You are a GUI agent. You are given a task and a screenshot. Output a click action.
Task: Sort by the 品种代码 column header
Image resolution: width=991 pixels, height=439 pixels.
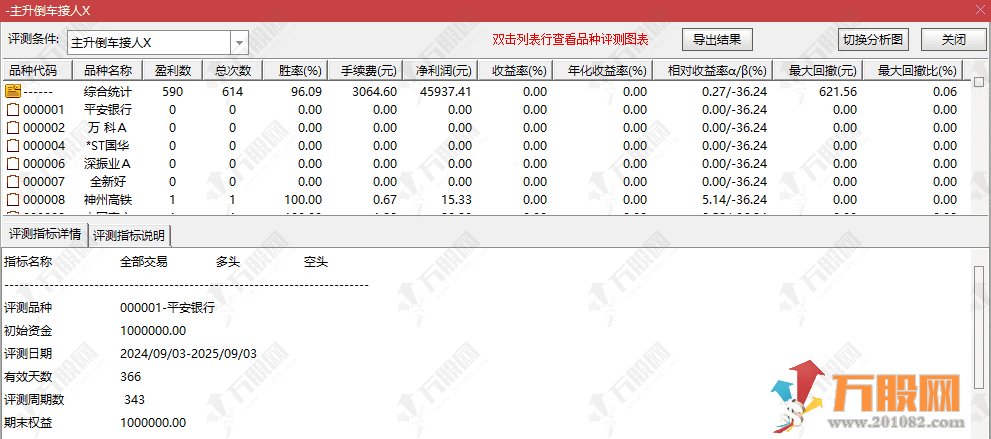pyautogui.click(x=39, y=69)
